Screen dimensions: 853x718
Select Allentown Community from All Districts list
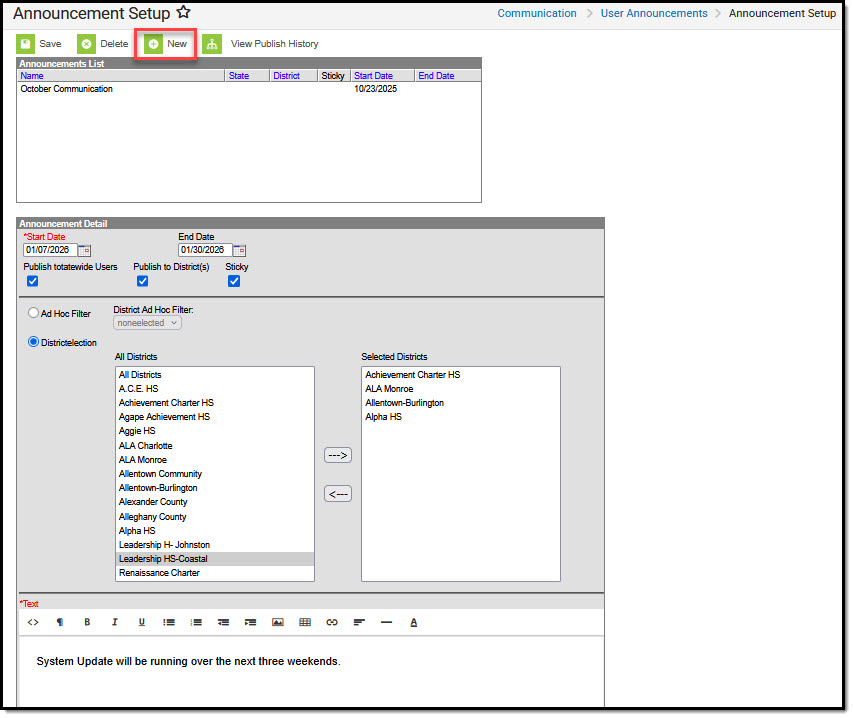[x=160, y=474]
